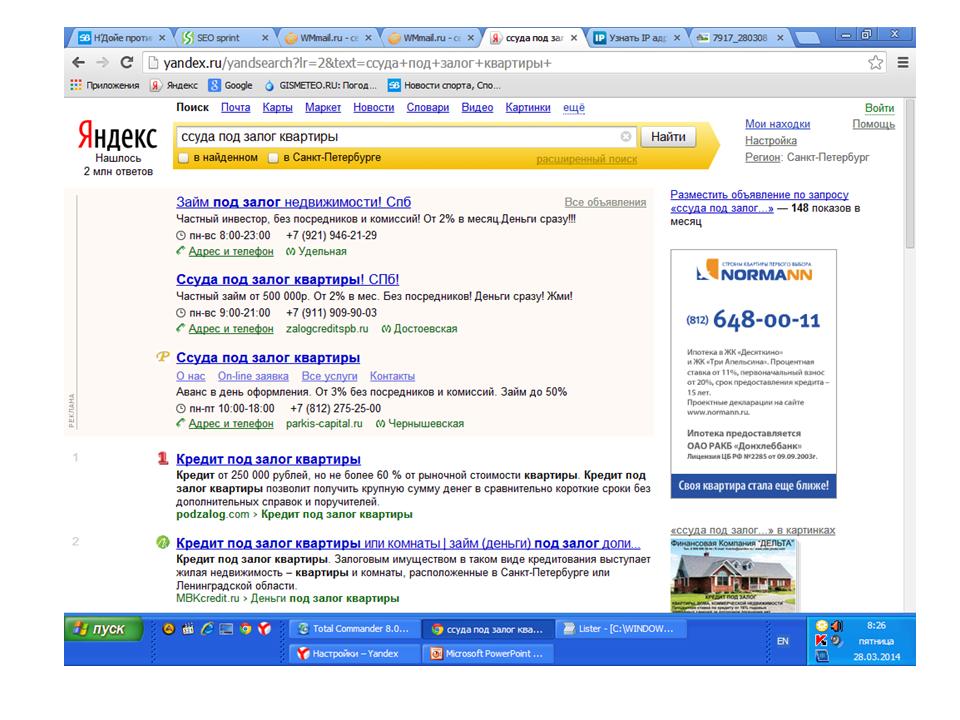Switch to Total Commander in the taskbar
This screenshot has width=960, height=720.
click(354, 629)
